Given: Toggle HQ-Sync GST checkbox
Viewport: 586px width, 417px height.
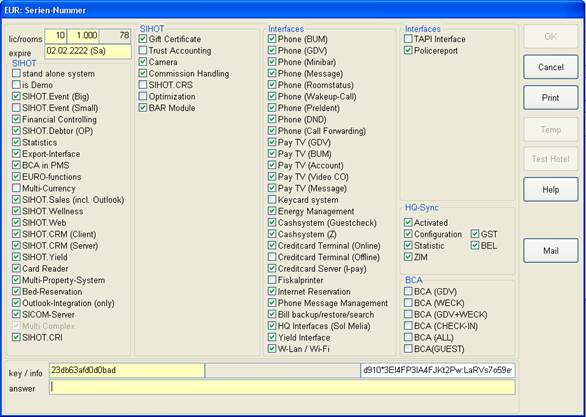Looking at the screenshot, I should pyautogui.click(x=475, y=234).
